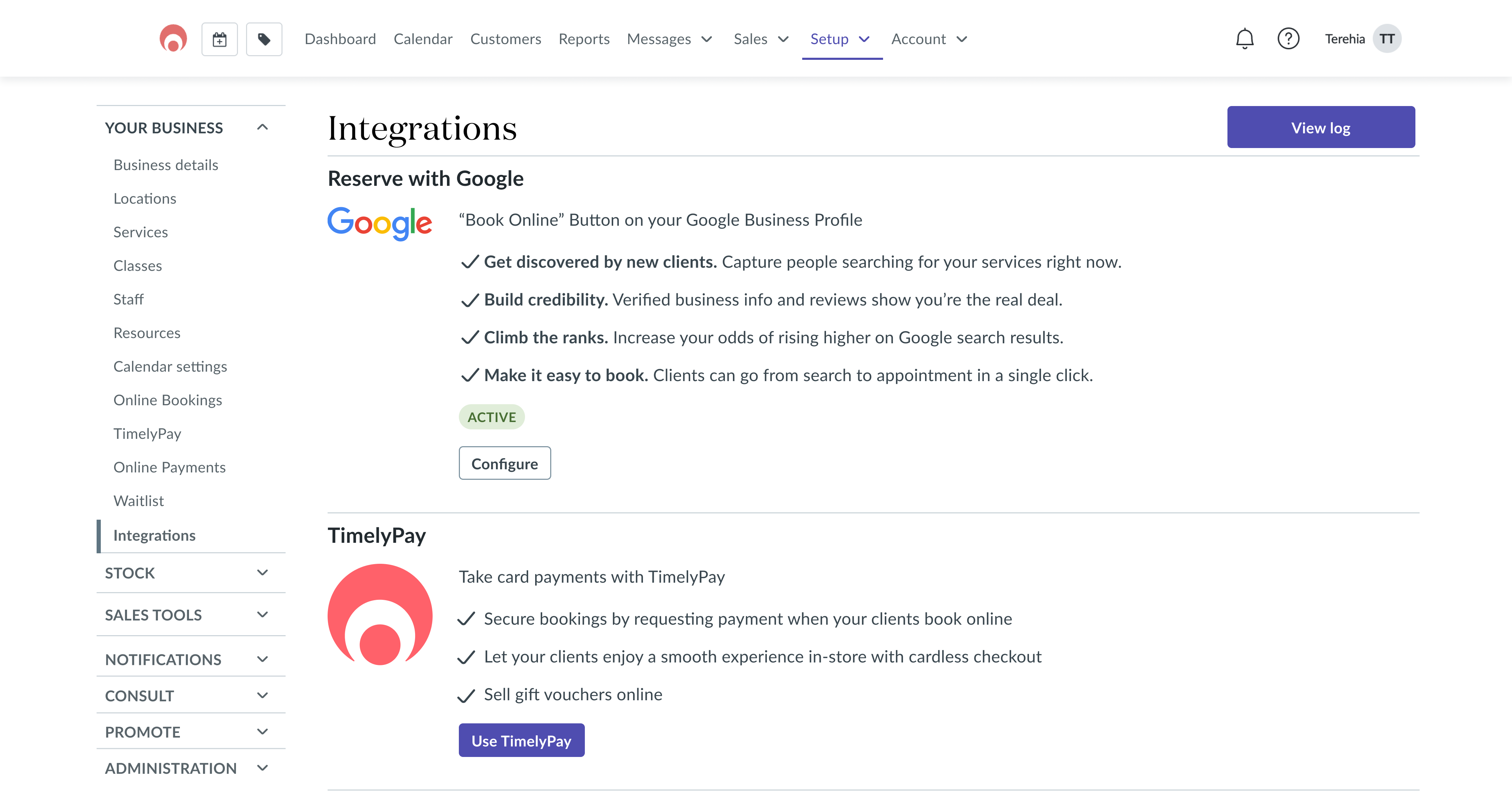Image resolution: width=1512 pixels, height=800 pixels.
Task: Open the Reports menu item
Action: click(x=584, y=39)
